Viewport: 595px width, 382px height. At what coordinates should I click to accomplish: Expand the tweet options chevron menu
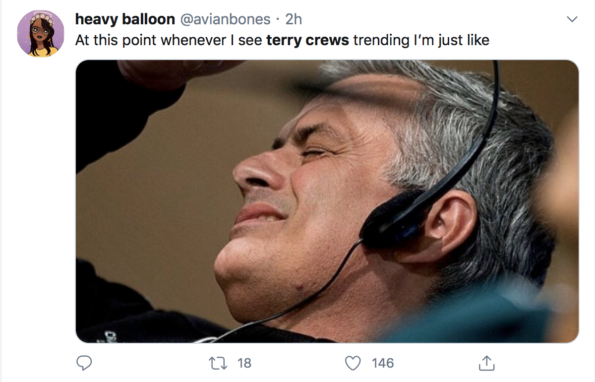572,19
